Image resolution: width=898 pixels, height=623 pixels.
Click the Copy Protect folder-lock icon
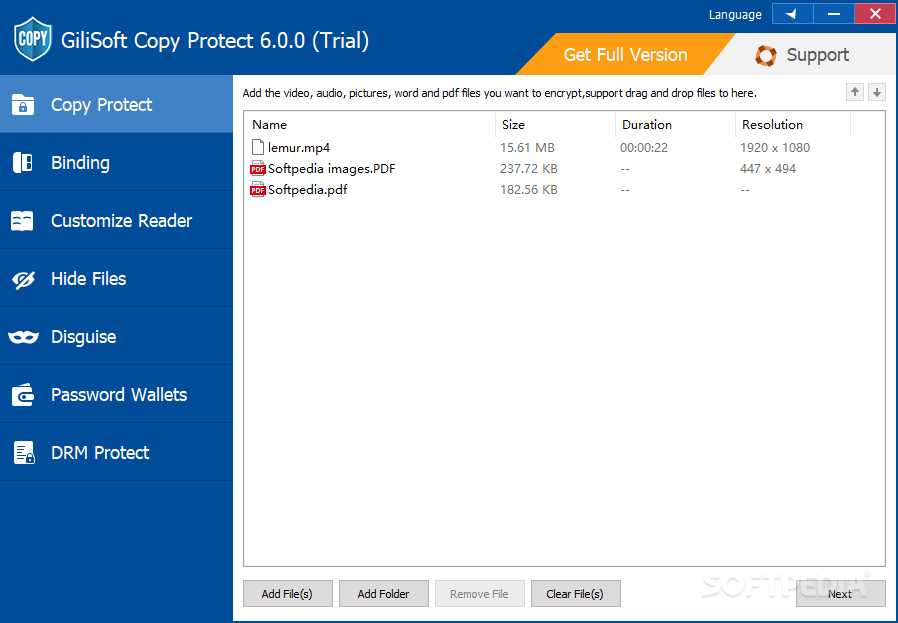(x=23, y=105)
